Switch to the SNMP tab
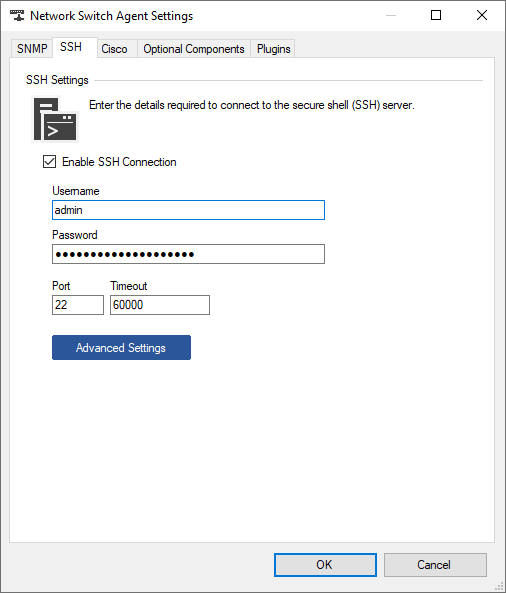506x593 pixels. coord(32,49)
